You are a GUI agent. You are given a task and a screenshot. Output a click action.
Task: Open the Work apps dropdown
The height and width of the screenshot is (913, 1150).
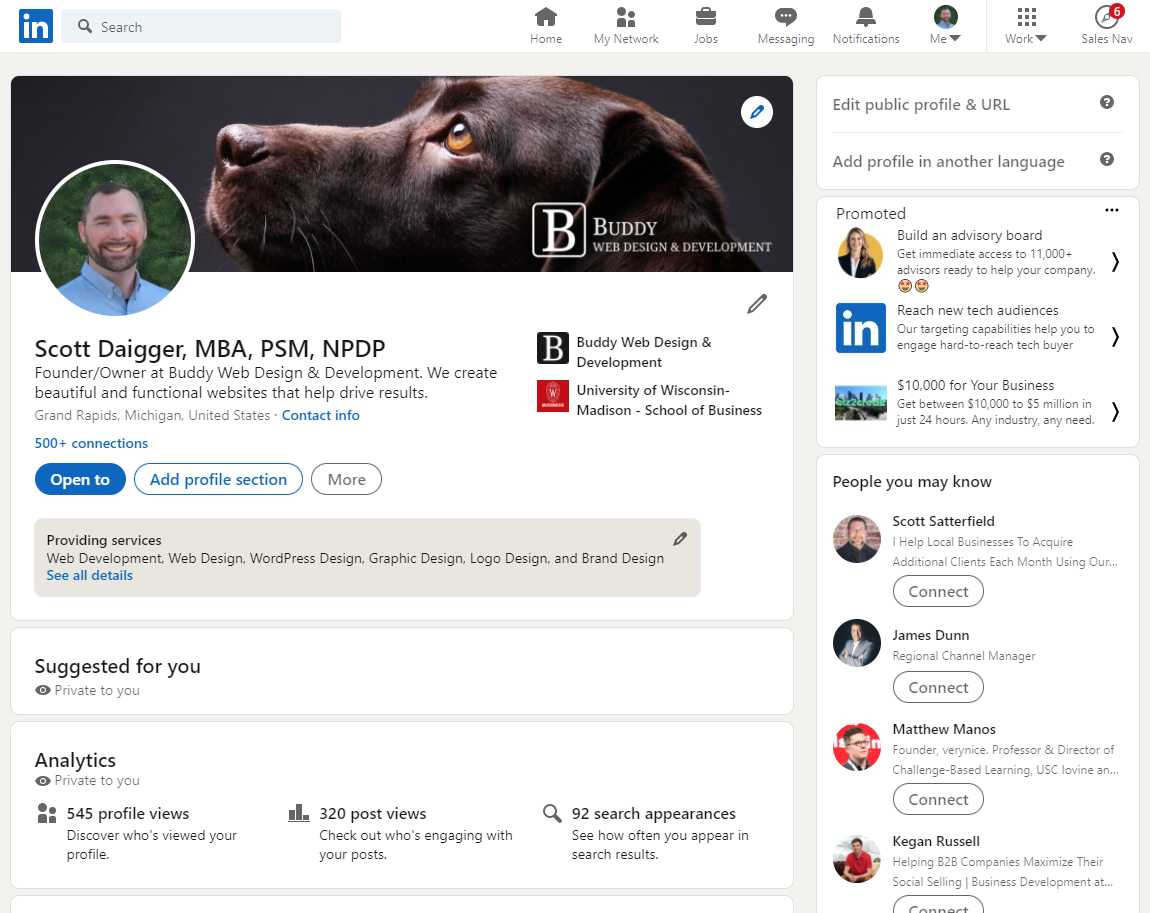click(1025, 25)
